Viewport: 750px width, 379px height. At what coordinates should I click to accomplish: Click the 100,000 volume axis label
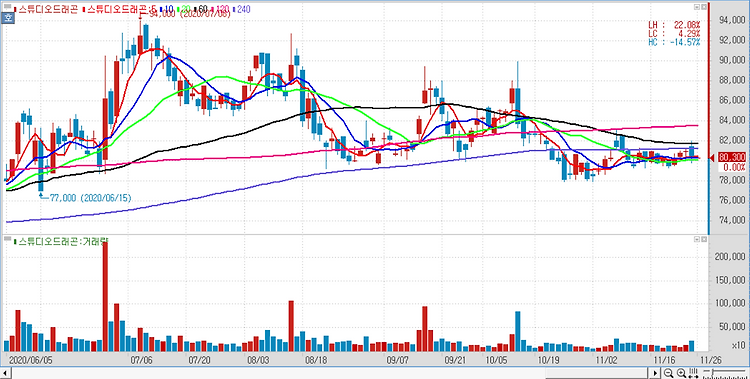click(729, 303)
